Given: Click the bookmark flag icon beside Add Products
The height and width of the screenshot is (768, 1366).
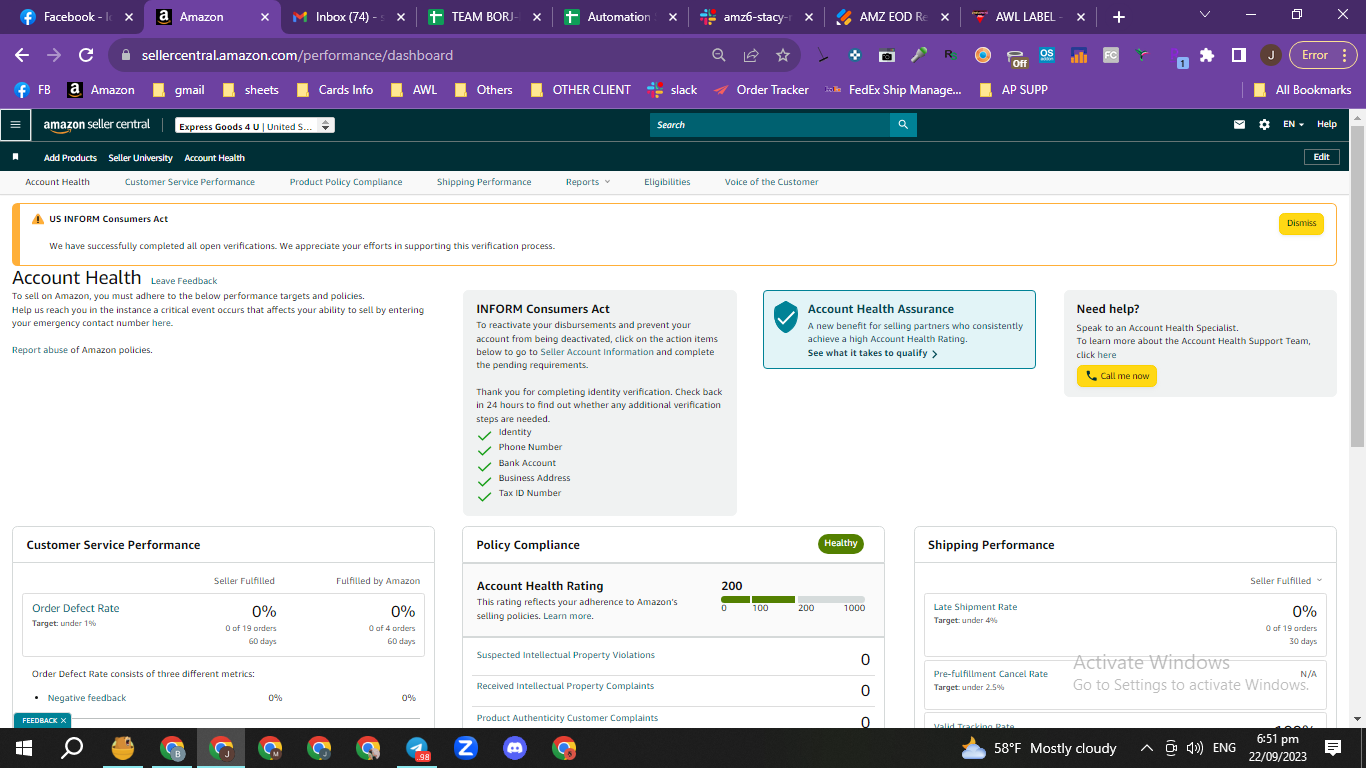Looking at the screenshot, I should pos(15,157).
